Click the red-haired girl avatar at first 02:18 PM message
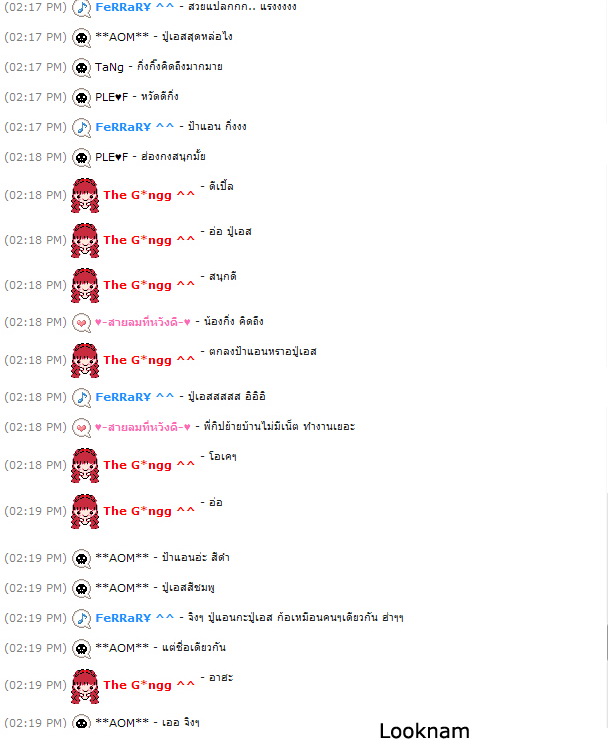 pos(85,195)
